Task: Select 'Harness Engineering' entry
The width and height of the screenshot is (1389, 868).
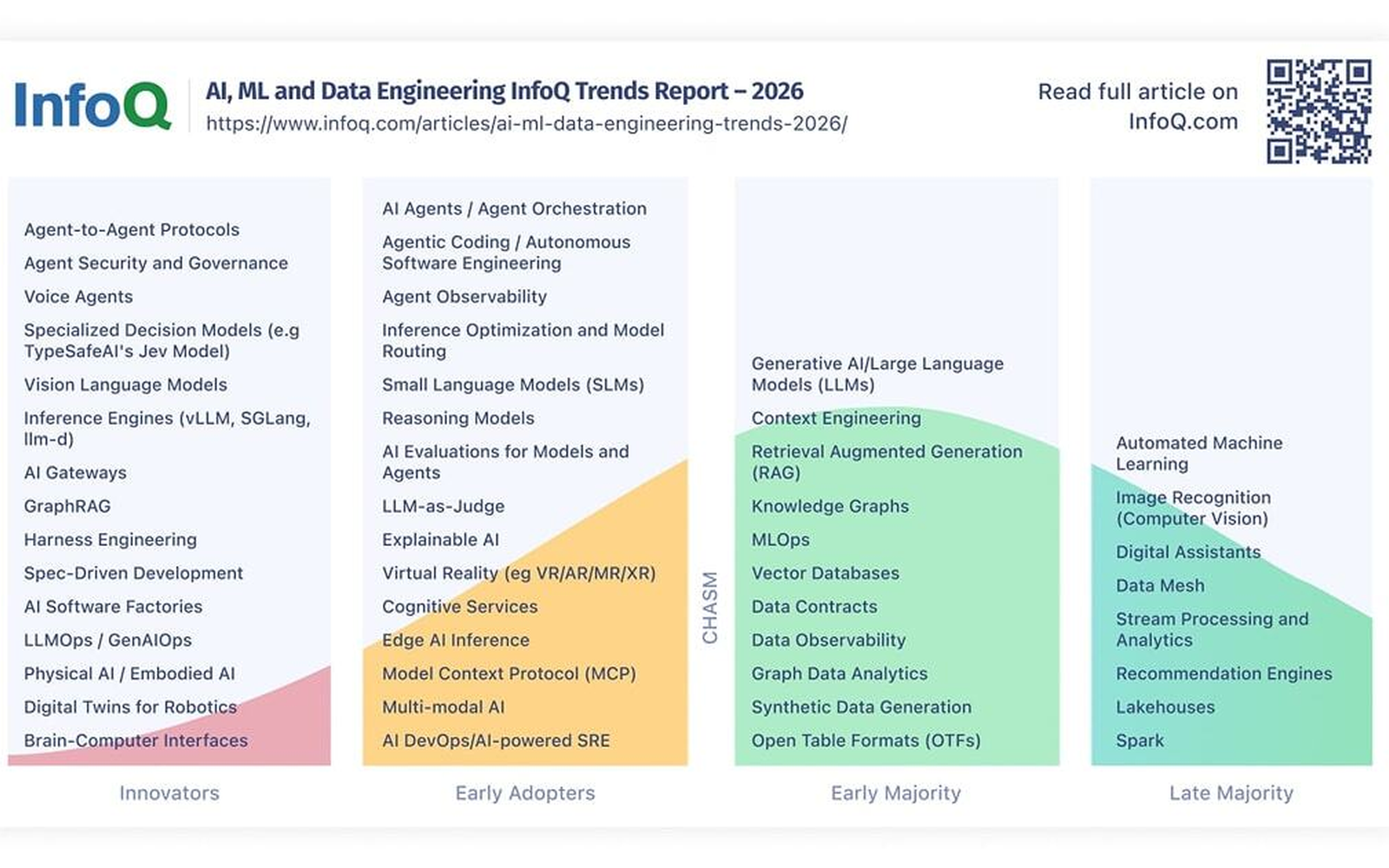Action: (x=111, y=540)
